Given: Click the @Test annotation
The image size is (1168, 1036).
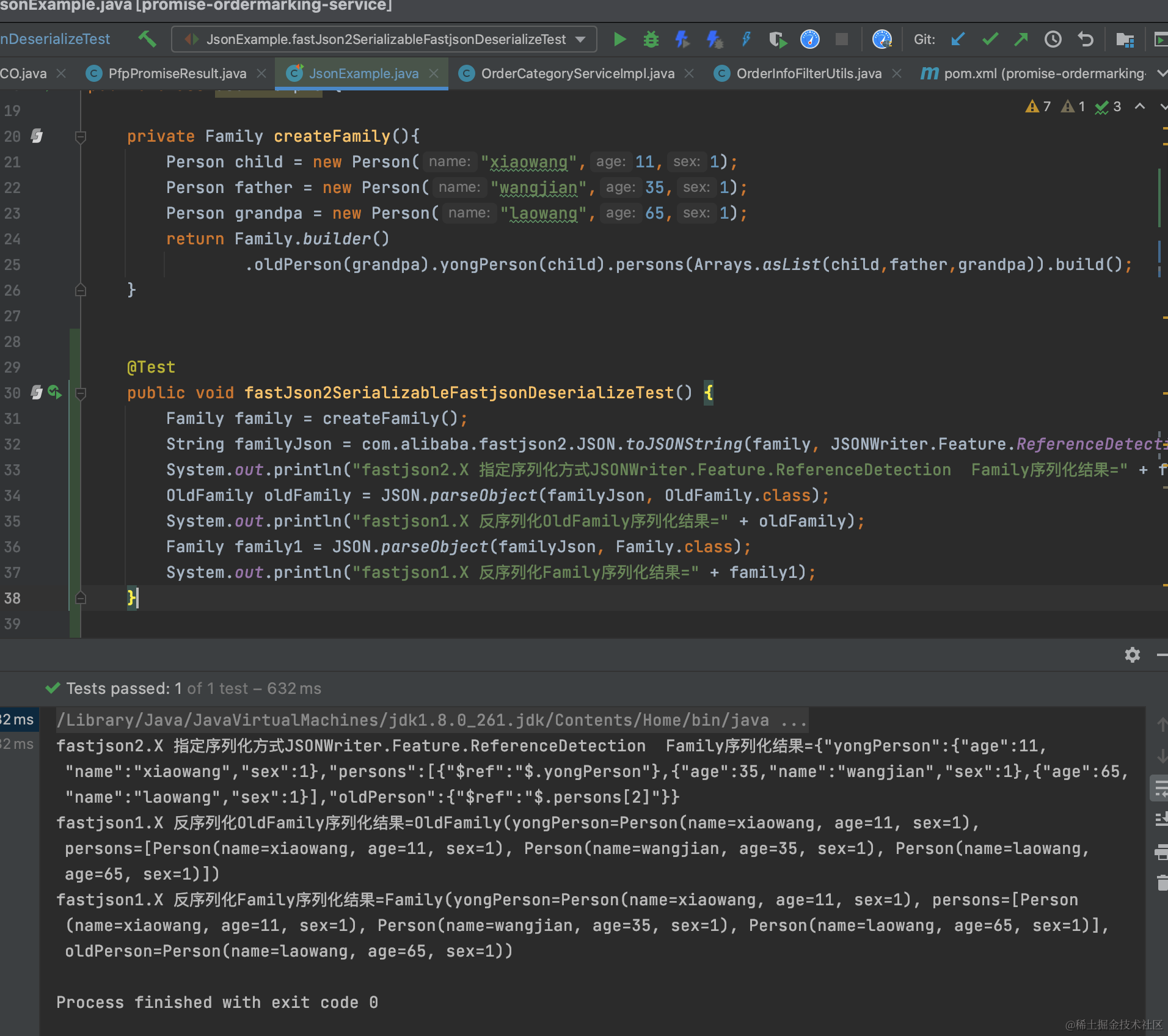Looking at the screenshot, I should point(151,368).
